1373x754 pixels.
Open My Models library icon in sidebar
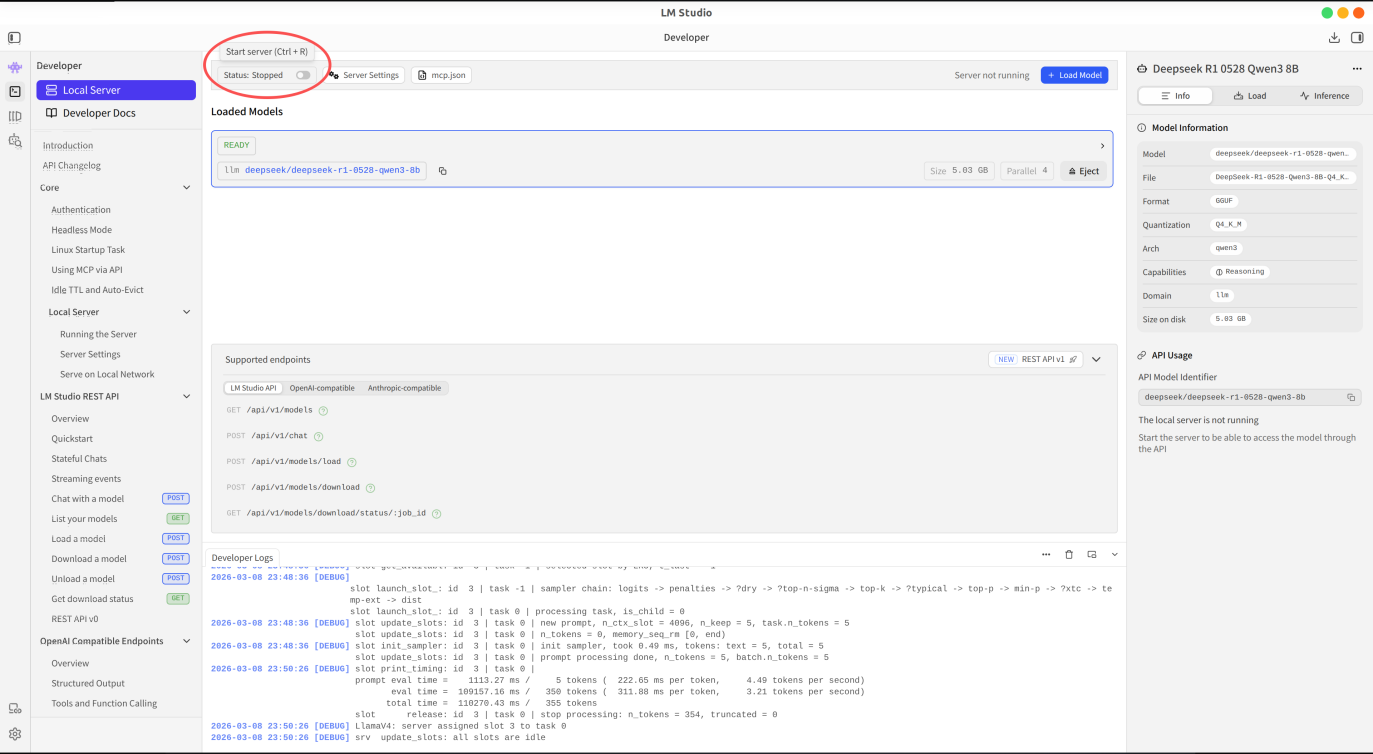point(15,116)
